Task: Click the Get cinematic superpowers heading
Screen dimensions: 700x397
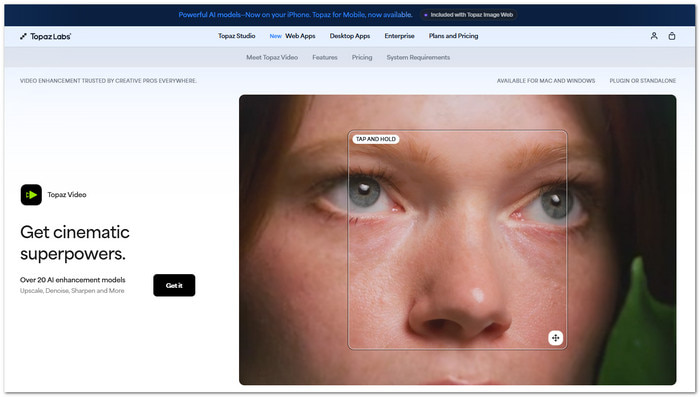Action: pyautogui.click(x=75, y=243)
